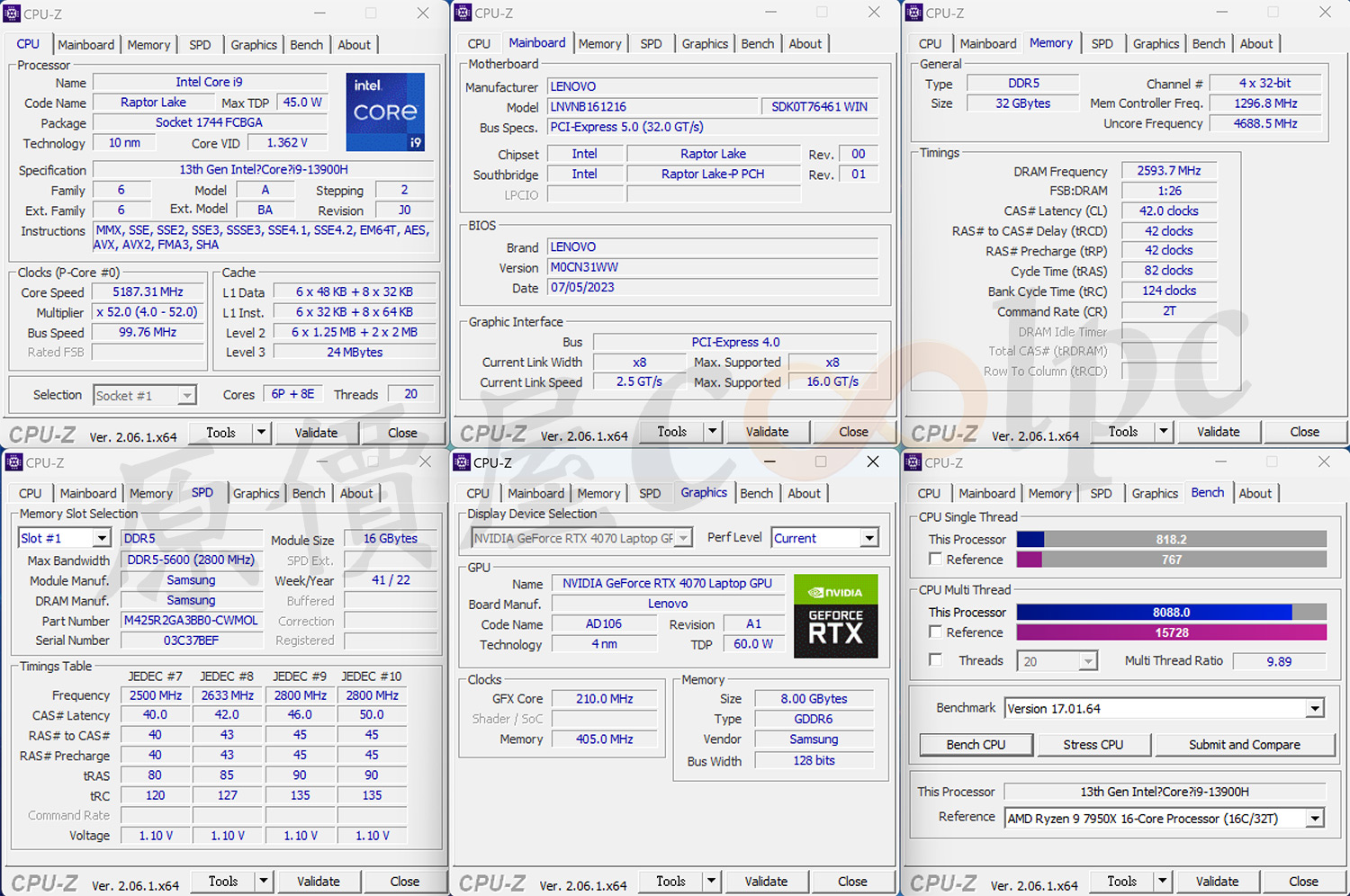The width and height of the screenshot is (1350, 896).
Task: Expand Tools arrow in Mainboard window
Action: [x=713, y=432]
